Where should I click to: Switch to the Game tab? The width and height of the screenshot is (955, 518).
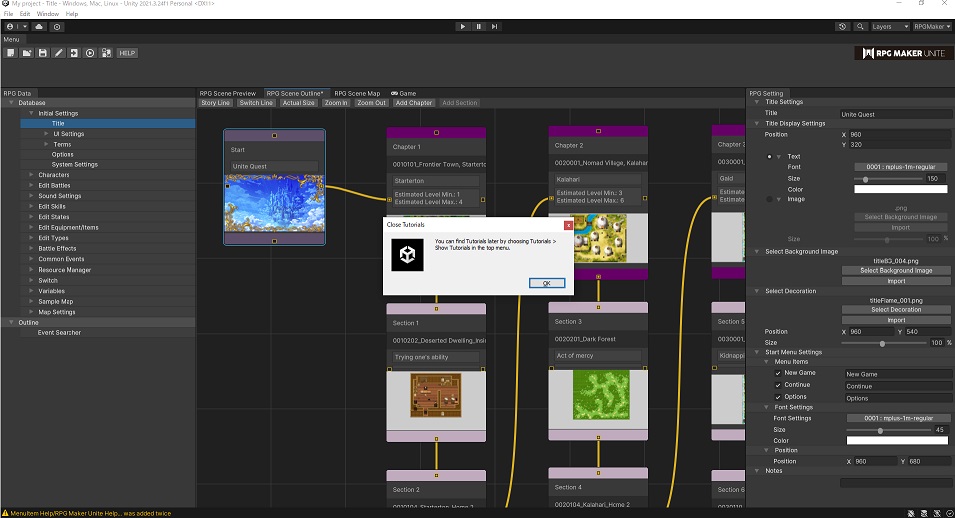[x=404, y=93]
